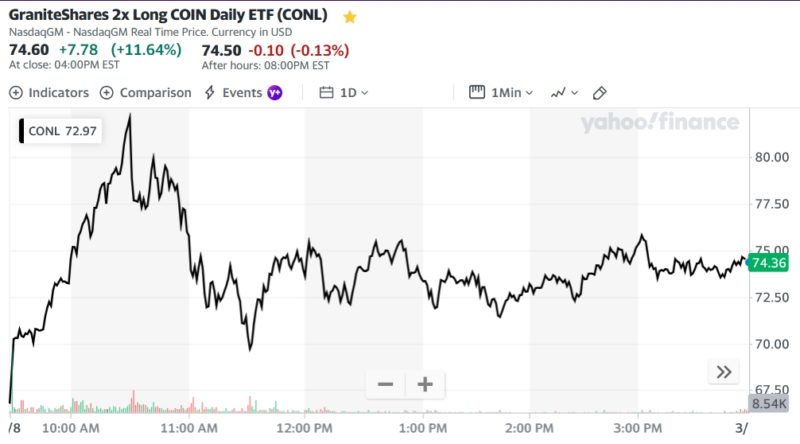Zoom out with the minus button
Viewport: 800px width, 444px height.
[385, 384]
